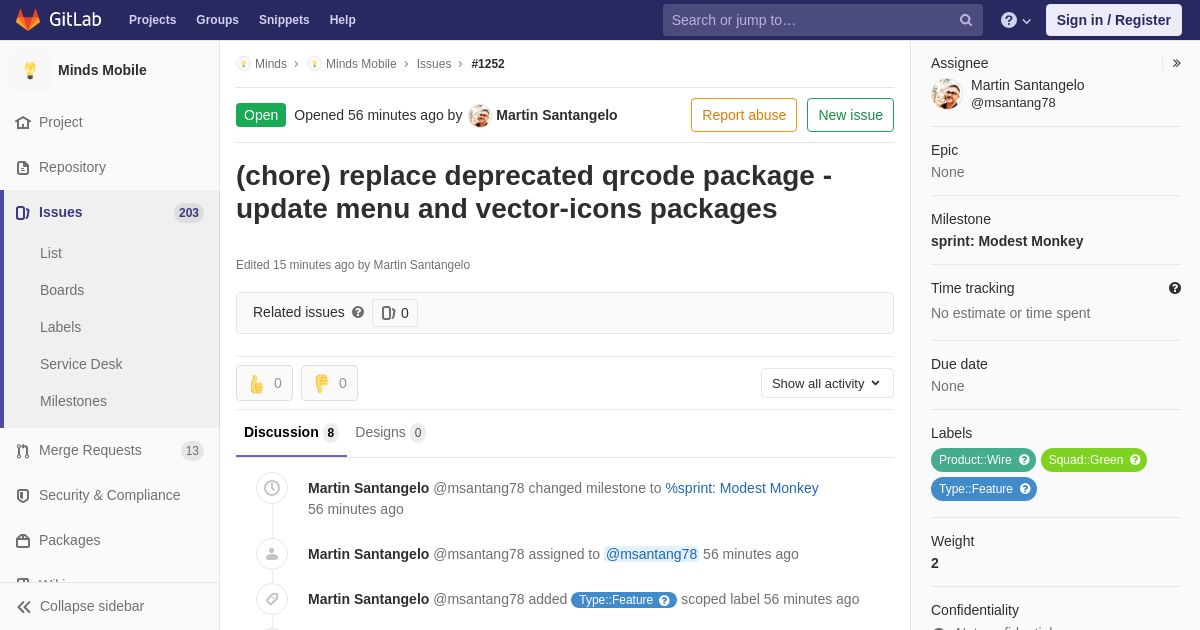Open the help question-mark menu
This screenshot has height=630, width=1200.
click(1015, 20)
